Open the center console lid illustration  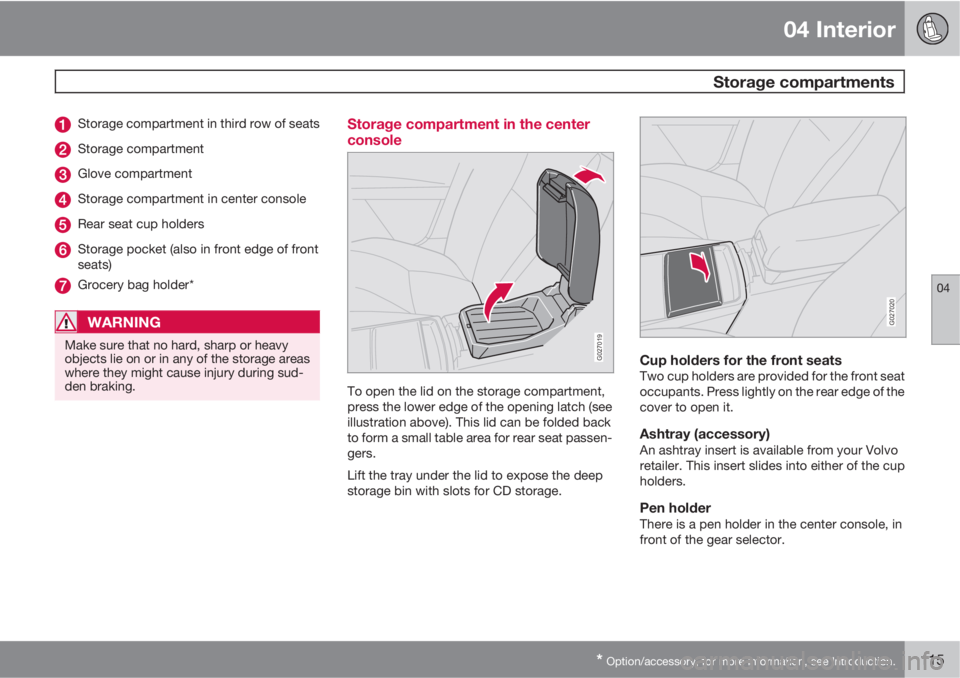[480, 262]
